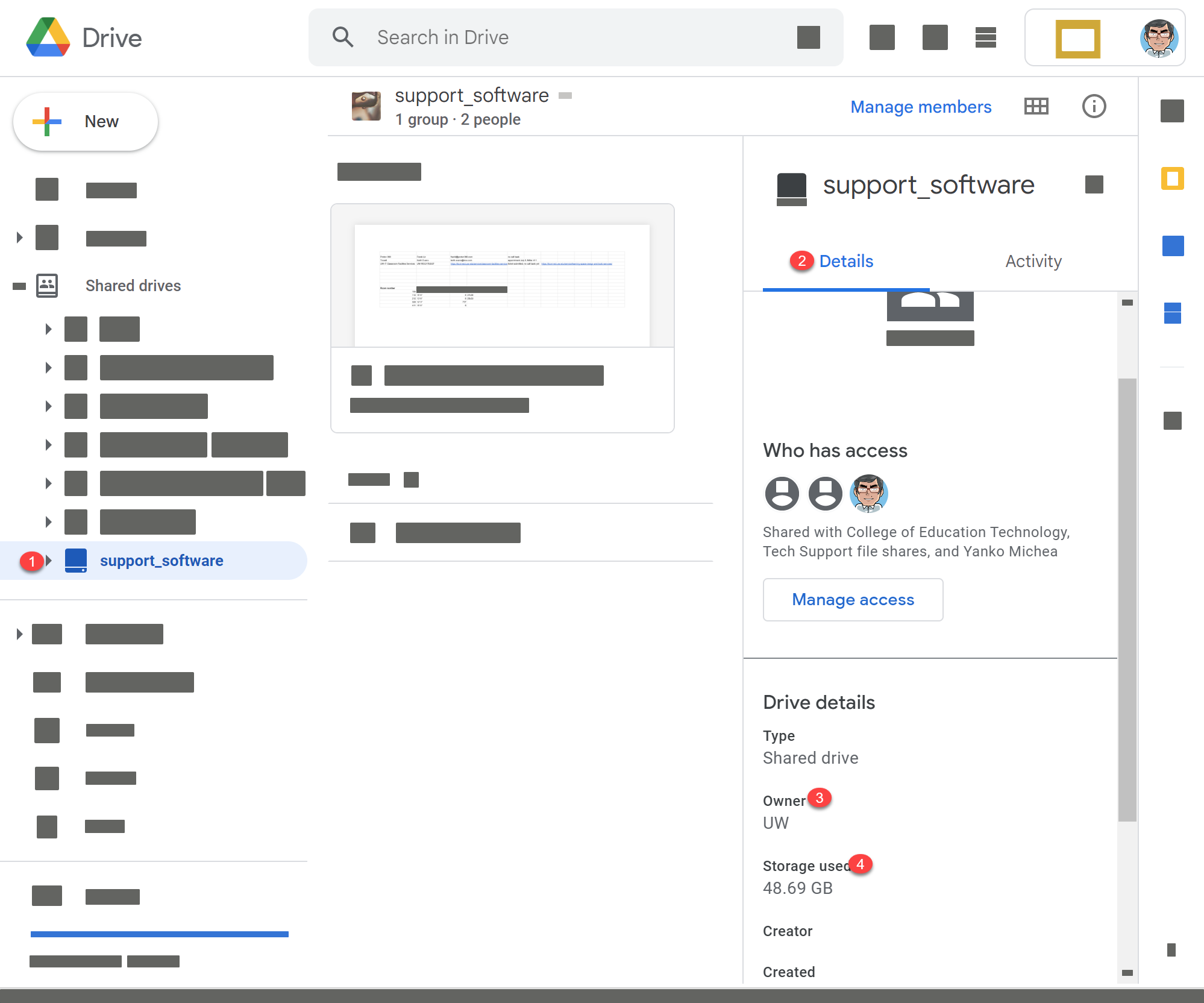The image size is (1204, 1003).
Task: Click the Google Drive logo
Action: tap(48, 37)
